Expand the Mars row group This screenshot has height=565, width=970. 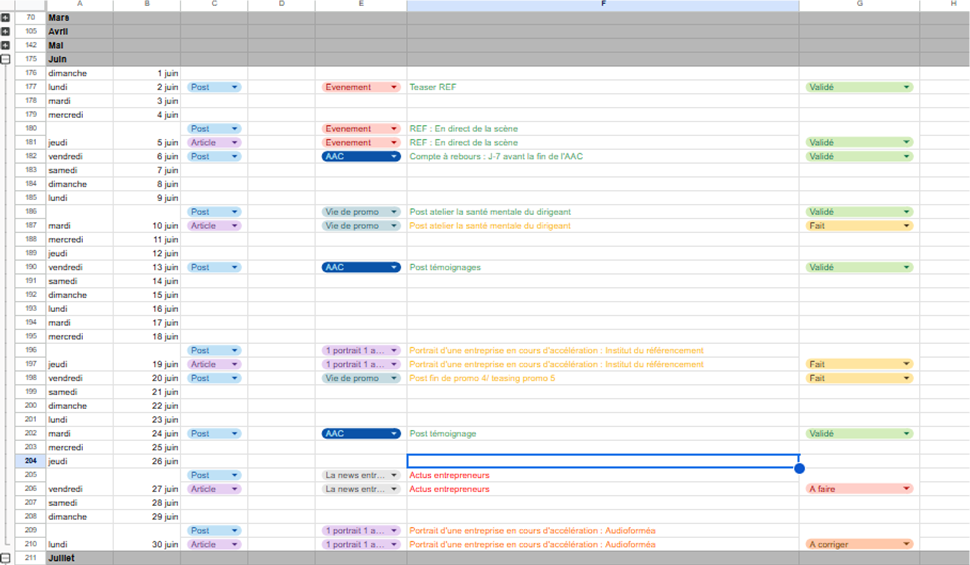click(x=5, y=17)
